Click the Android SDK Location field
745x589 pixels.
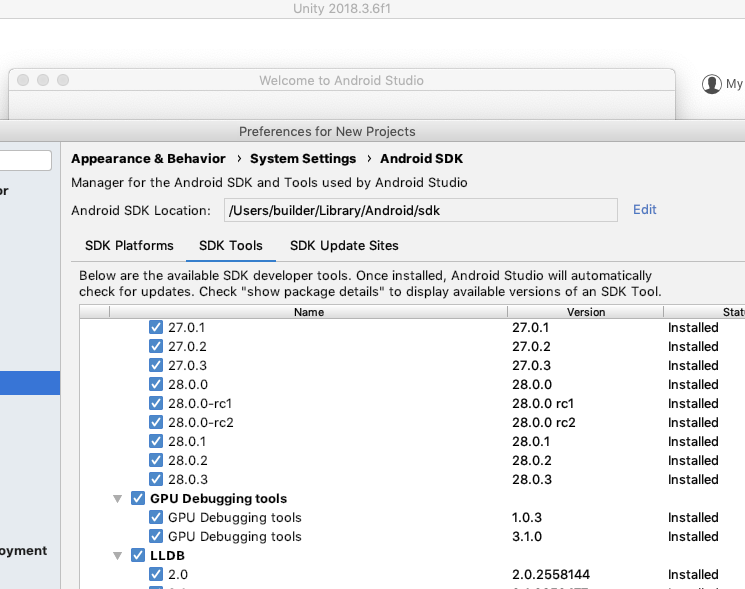(x=420, y=210)
